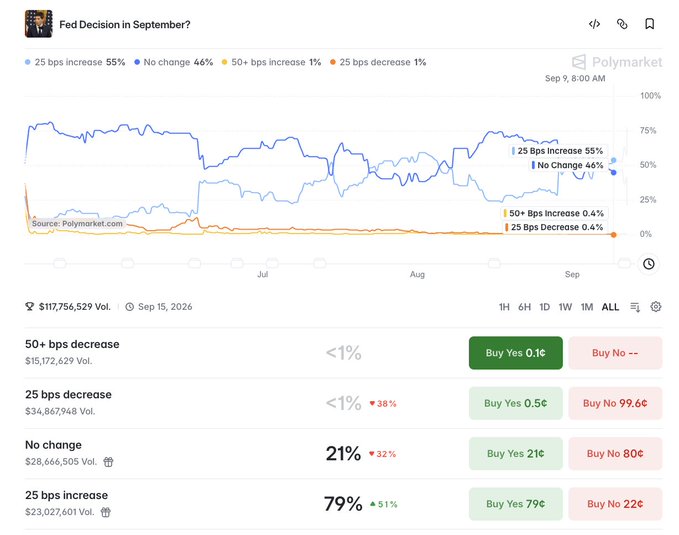Click the 25 Bps Increase 55% chart tooltip
Screen dimensions: 679x535
coord(557,151)
